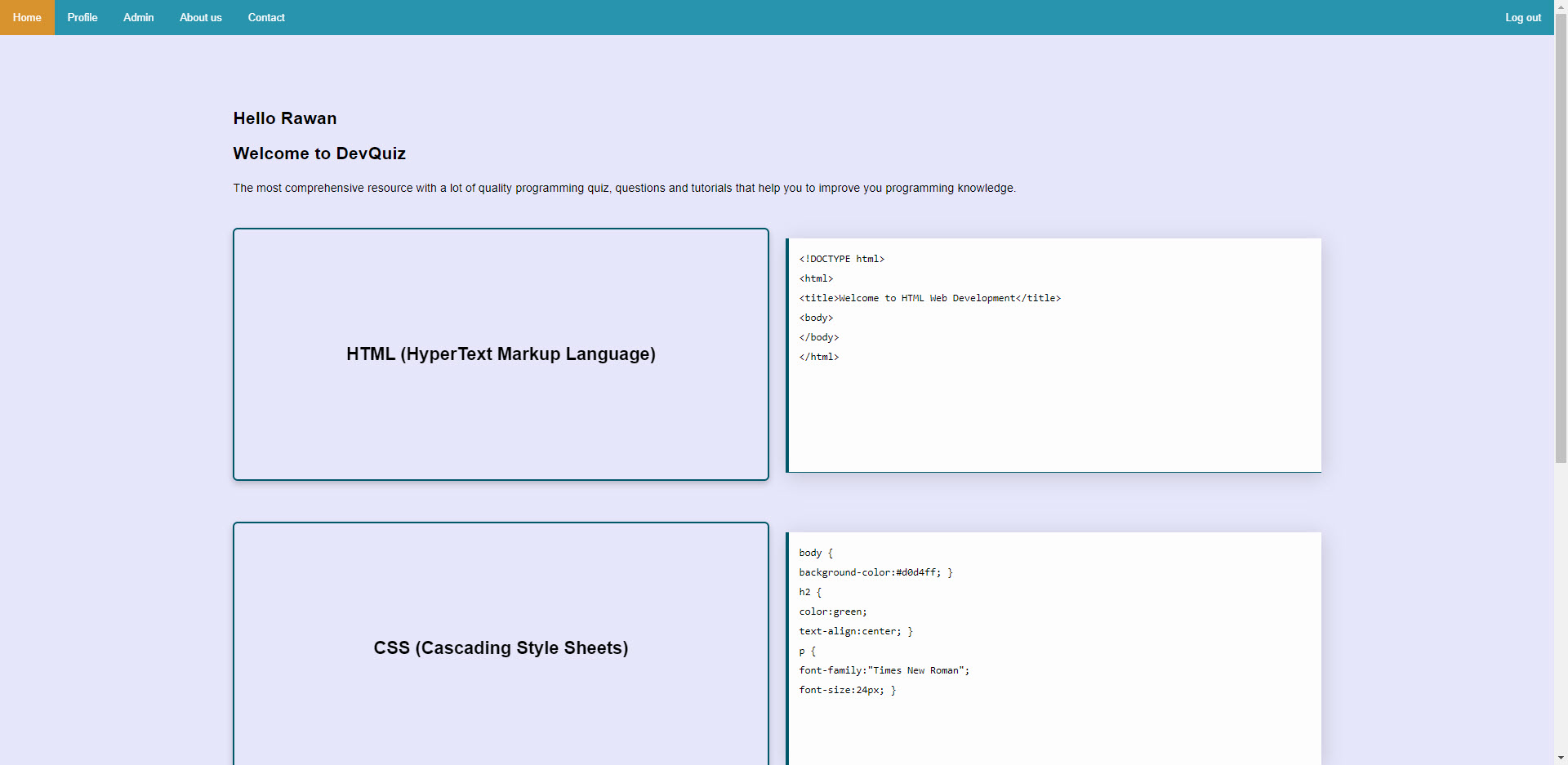Viewport: 1568px width, 765px height.
Task: Click the title tag line in the code
Action: (x=930, y=297)
